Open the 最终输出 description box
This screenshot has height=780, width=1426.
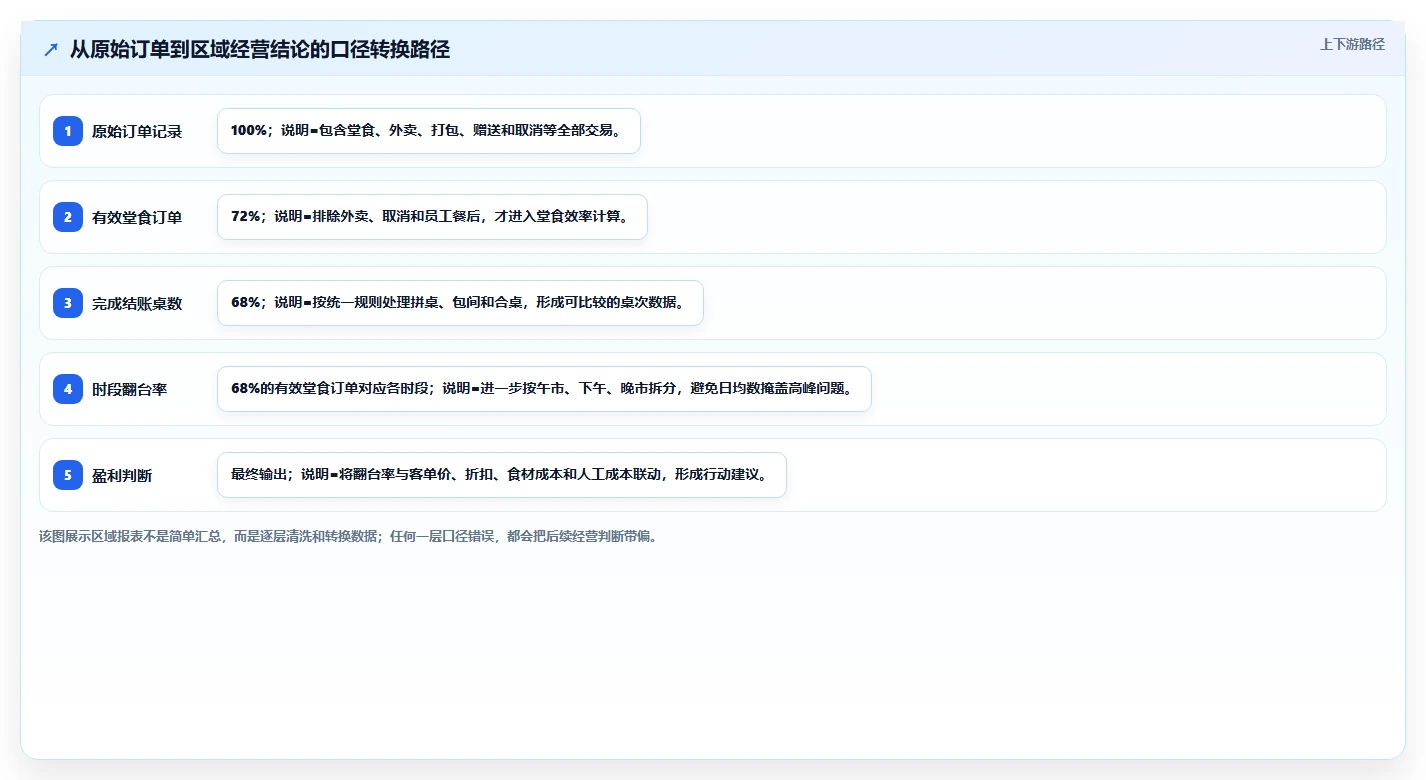pyautogui.click(x=502, y=475)
